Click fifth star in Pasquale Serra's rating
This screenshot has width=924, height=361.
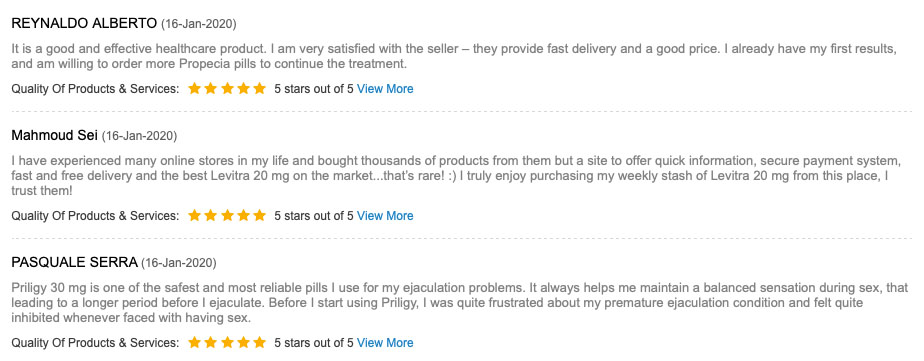259,342
